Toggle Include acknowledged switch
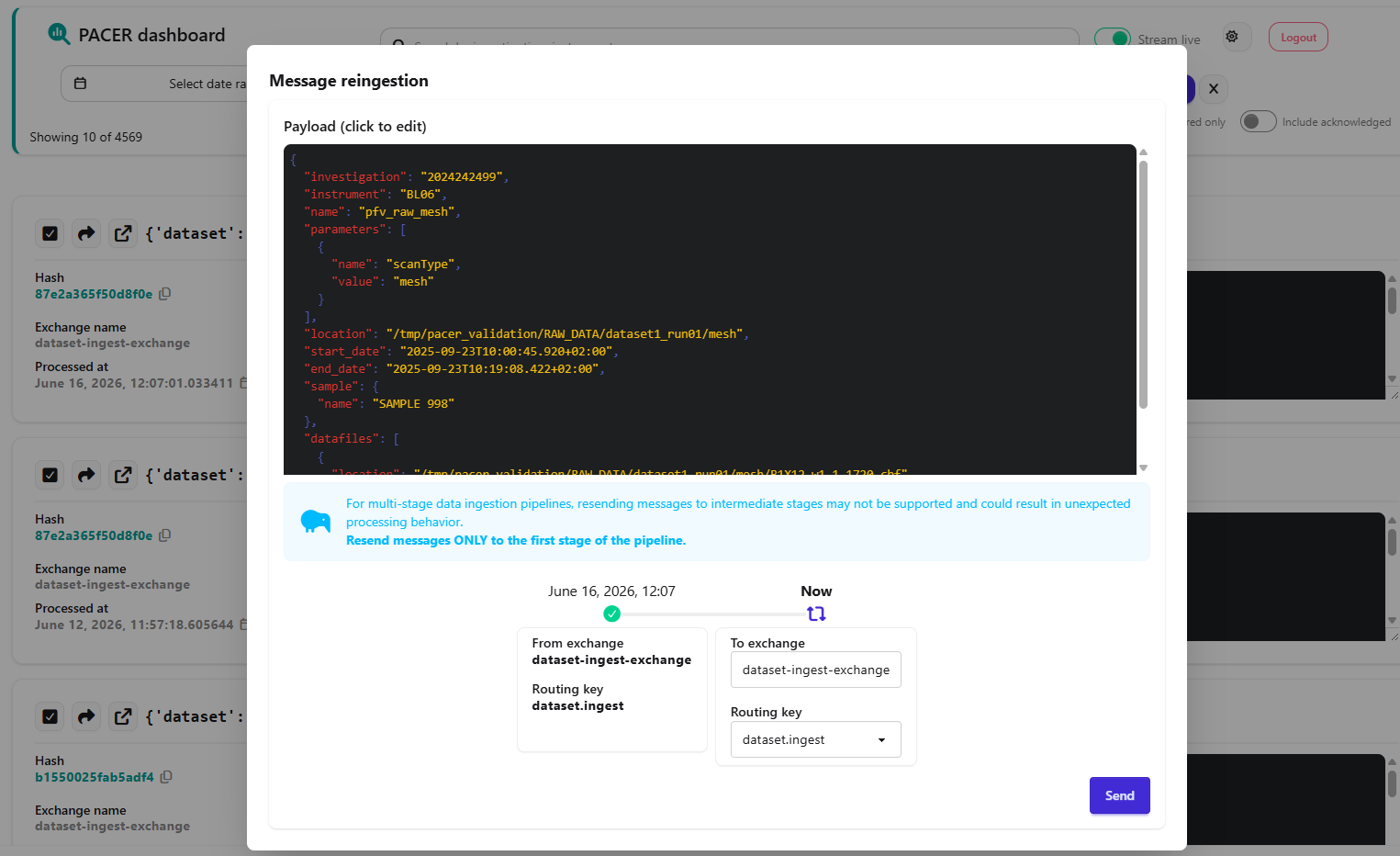This screenshot has width=1400, height=856. coord(1259,121)
